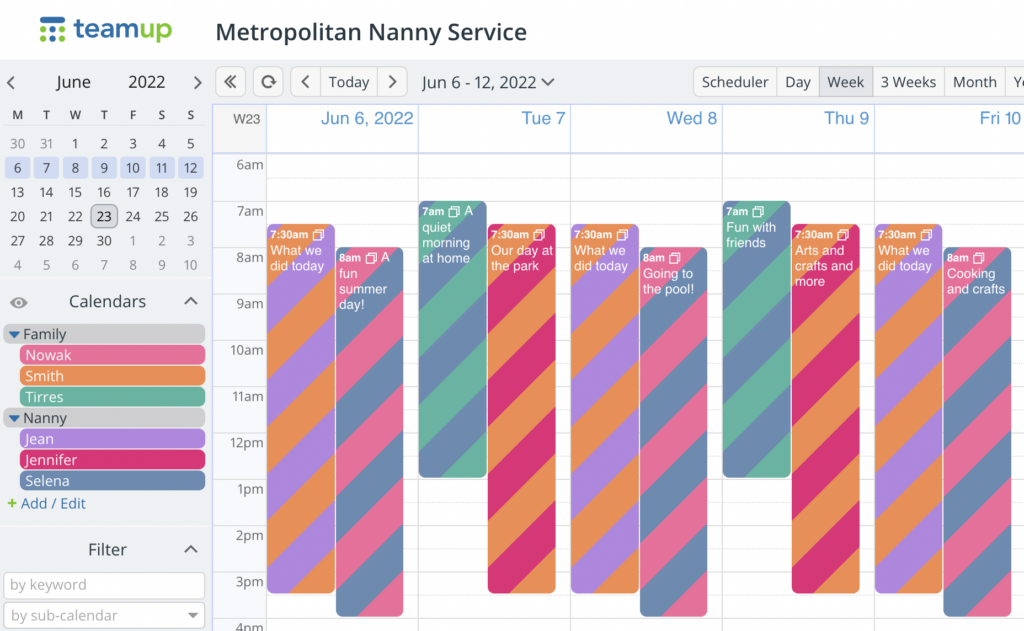Select the Week view tab

845,82
